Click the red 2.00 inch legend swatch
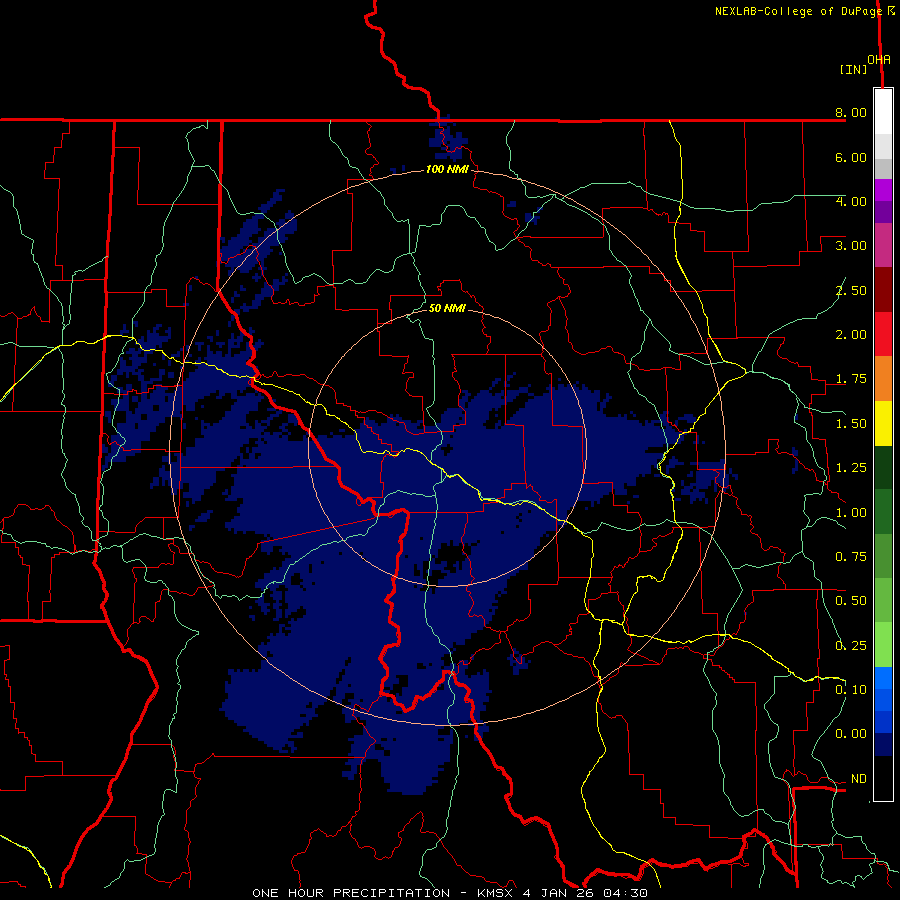Image resolution: width=900 pixels, height=900 pixels. click(883, 334)
